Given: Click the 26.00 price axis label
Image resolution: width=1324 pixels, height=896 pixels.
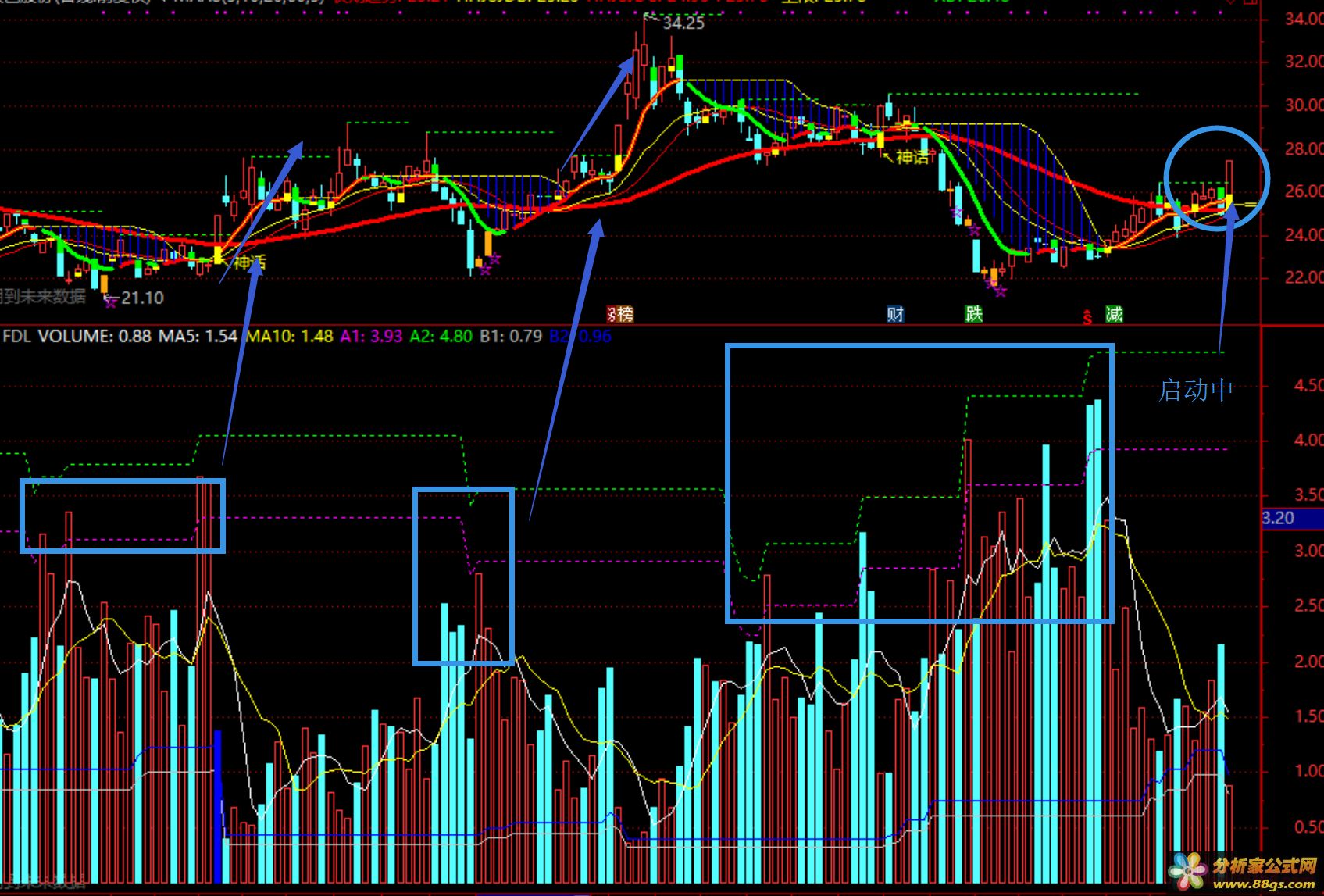Looking at the screenshot, I should (1304, 191).
